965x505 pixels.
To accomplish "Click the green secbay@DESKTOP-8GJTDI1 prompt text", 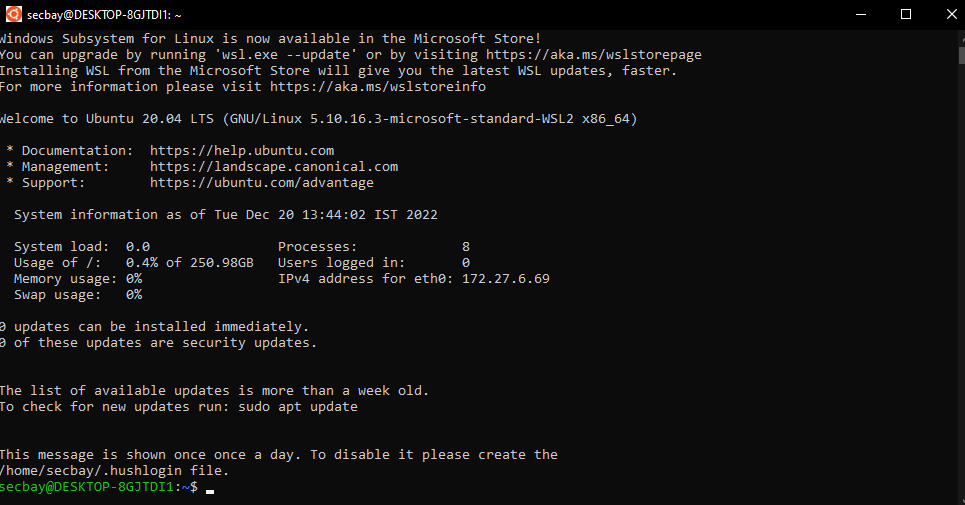I will 87,487.
